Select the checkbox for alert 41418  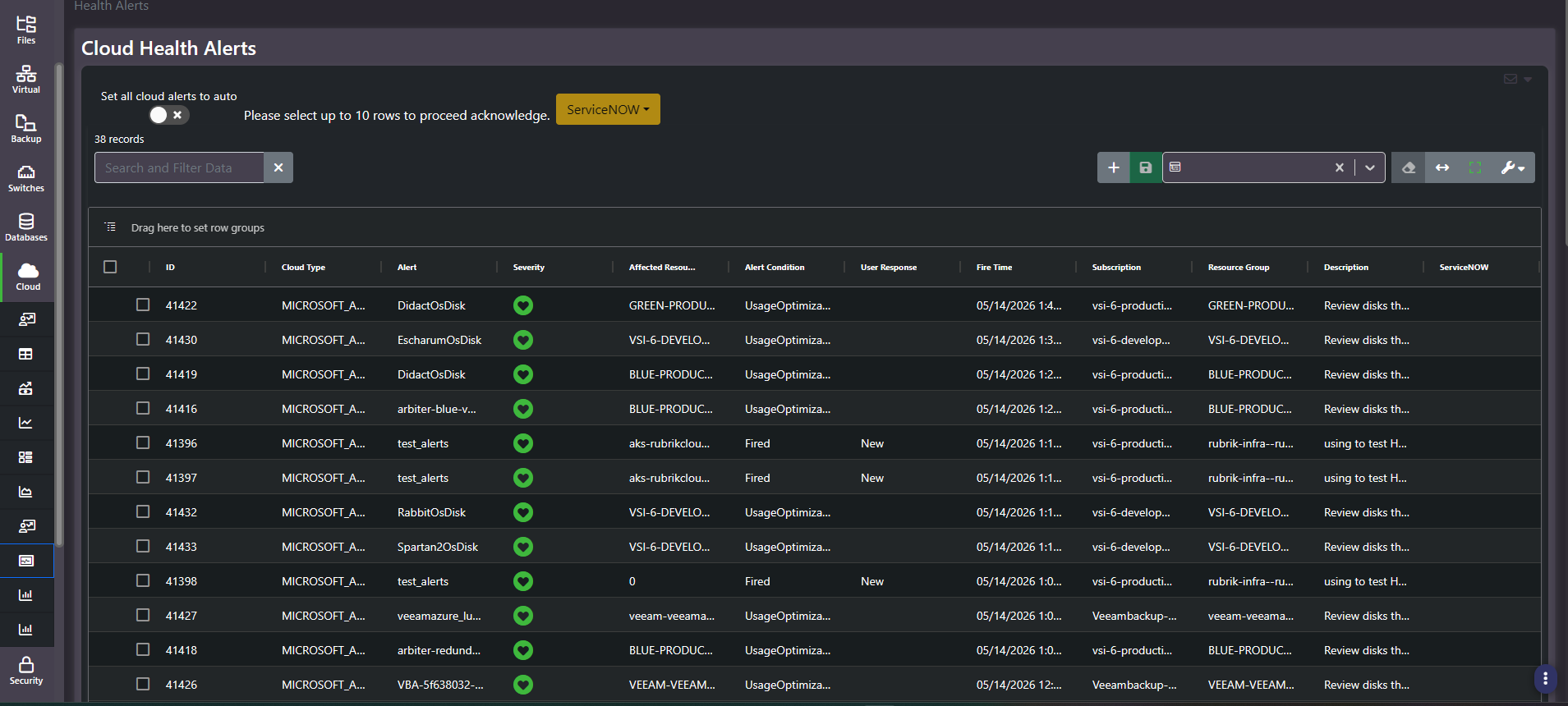(143, 649)
